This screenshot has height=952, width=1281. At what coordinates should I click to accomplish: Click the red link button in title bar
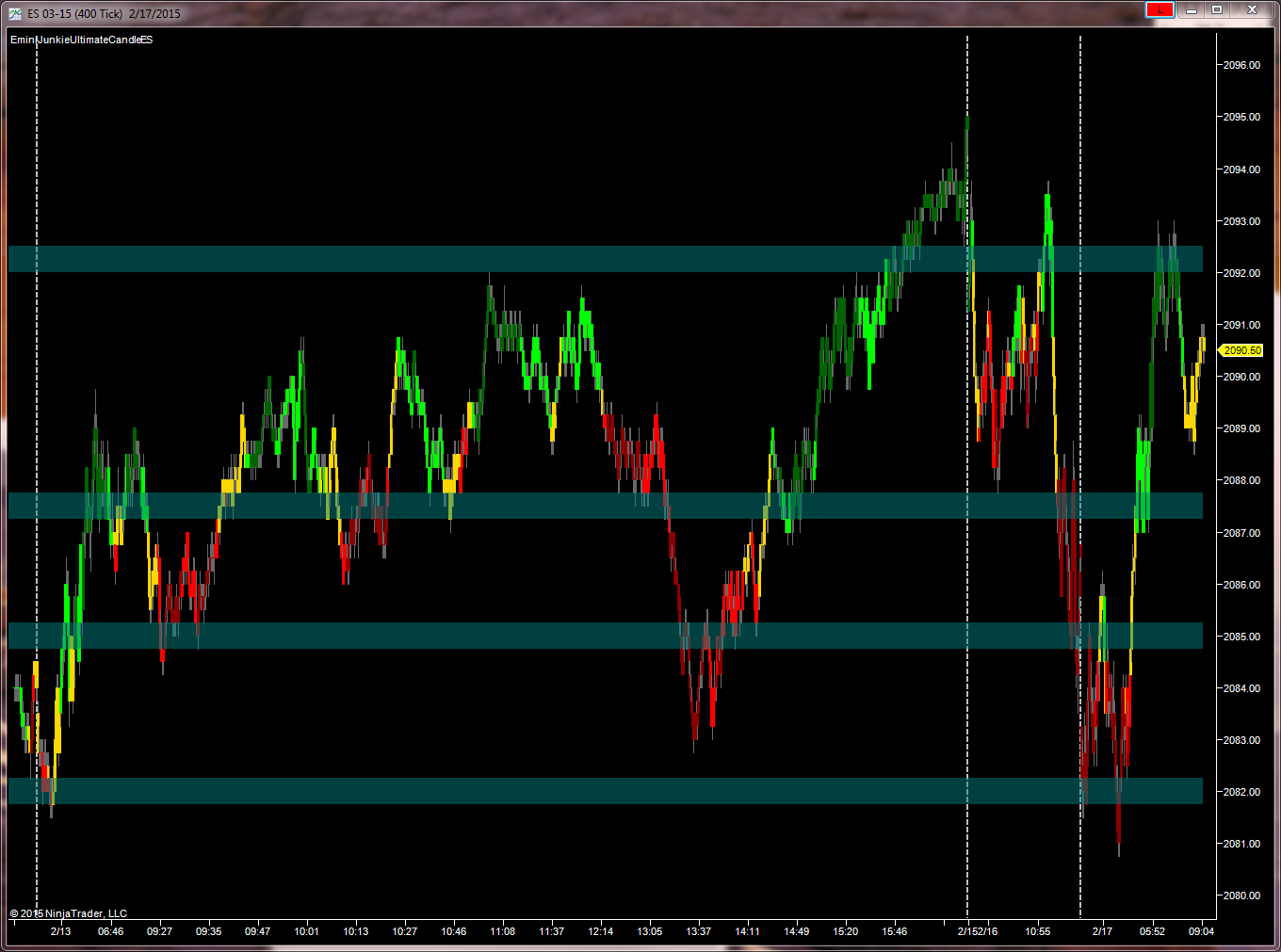tap(1159, 9)
